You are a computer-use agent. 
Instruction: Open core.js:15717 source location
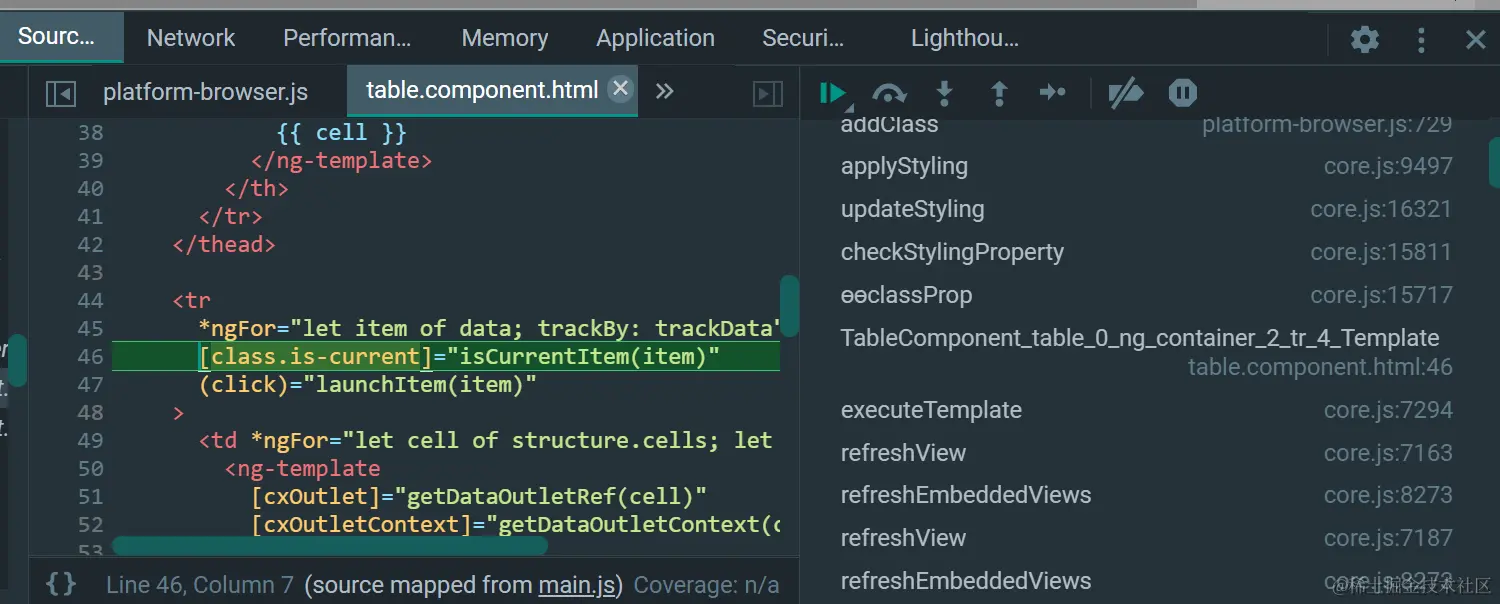[1381, 295]
